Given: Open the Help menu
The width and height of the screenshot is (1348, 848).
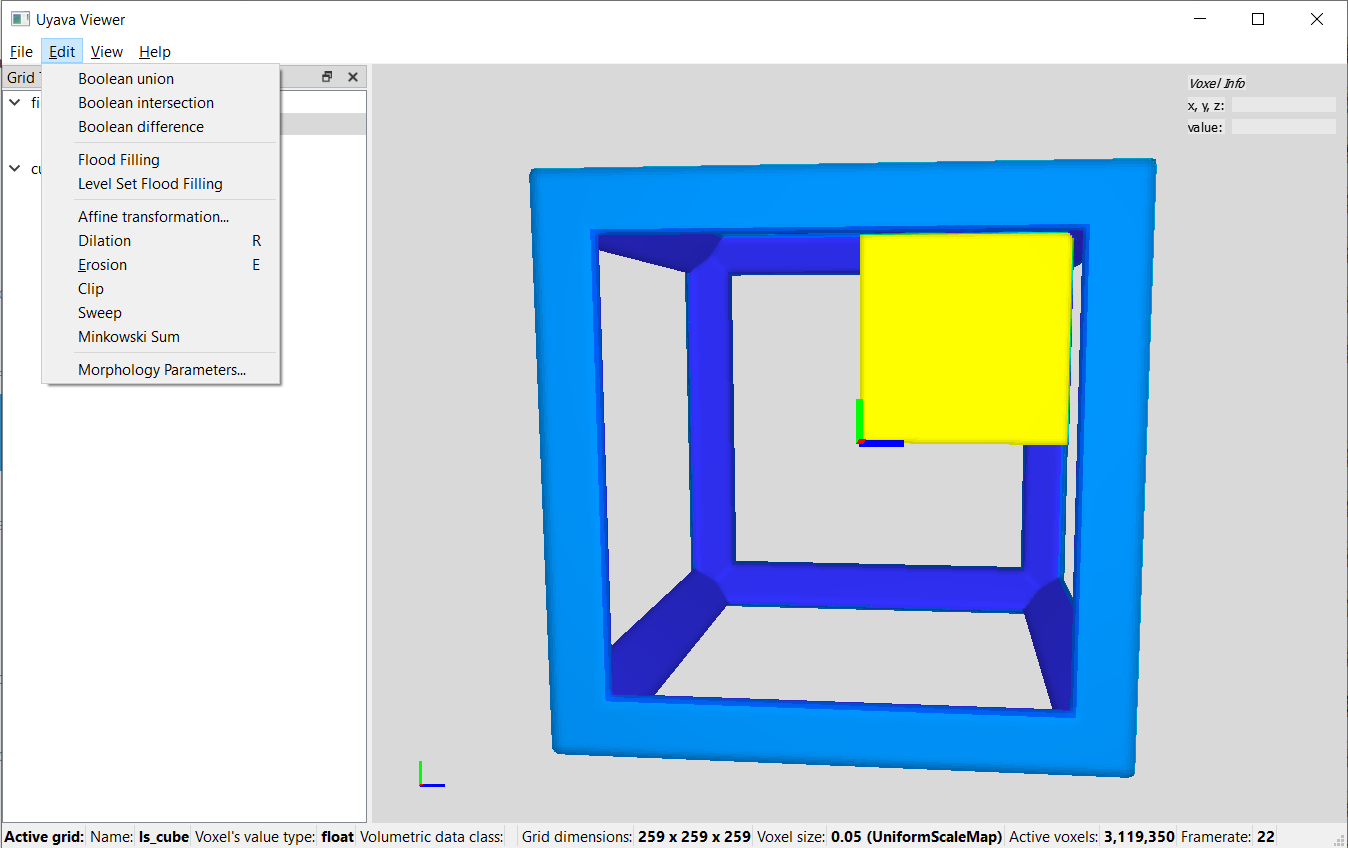Looking at the screenshot, I should (x=154, y=52).
